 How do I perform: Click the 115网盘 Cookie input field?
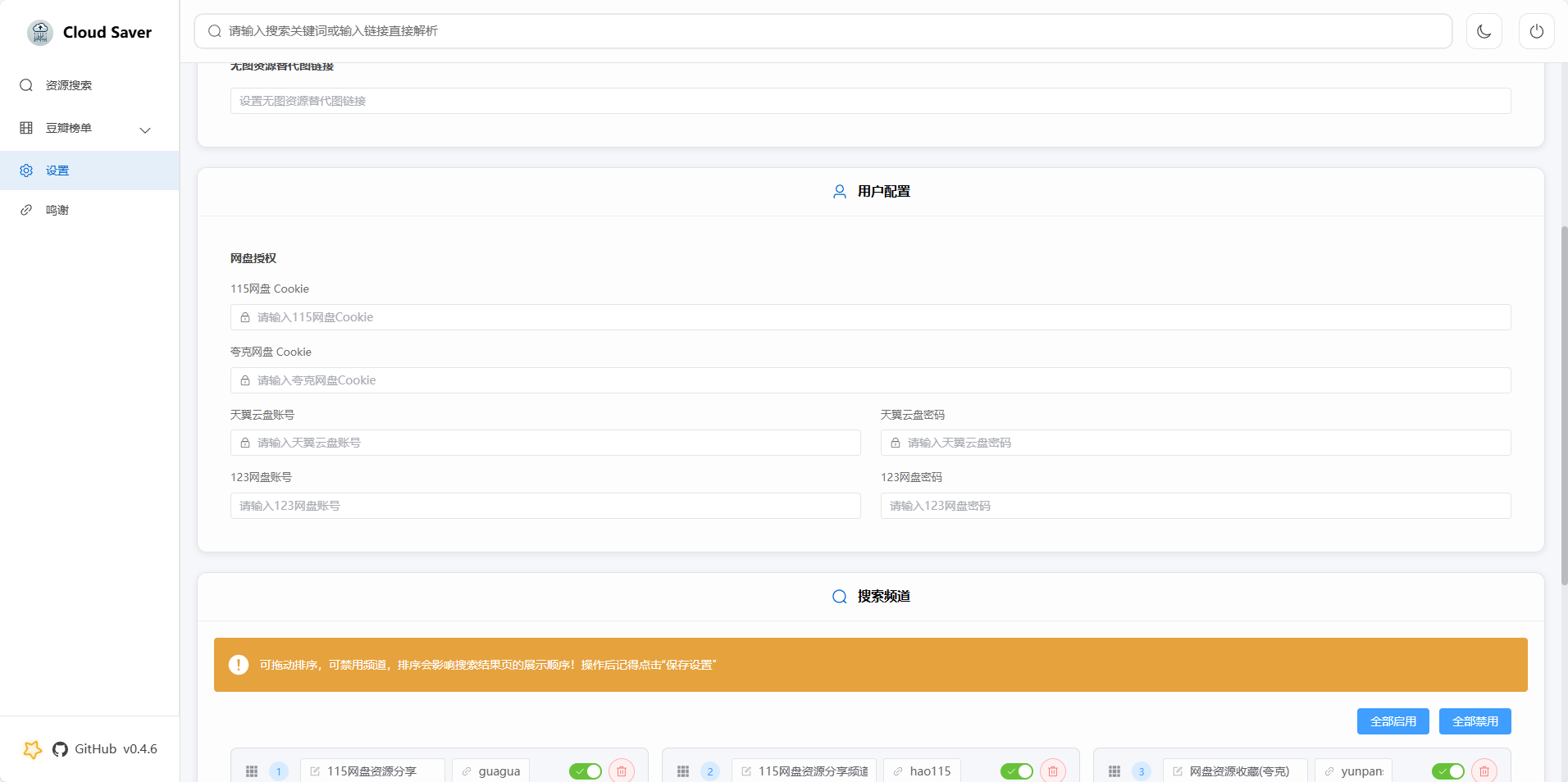870,317
